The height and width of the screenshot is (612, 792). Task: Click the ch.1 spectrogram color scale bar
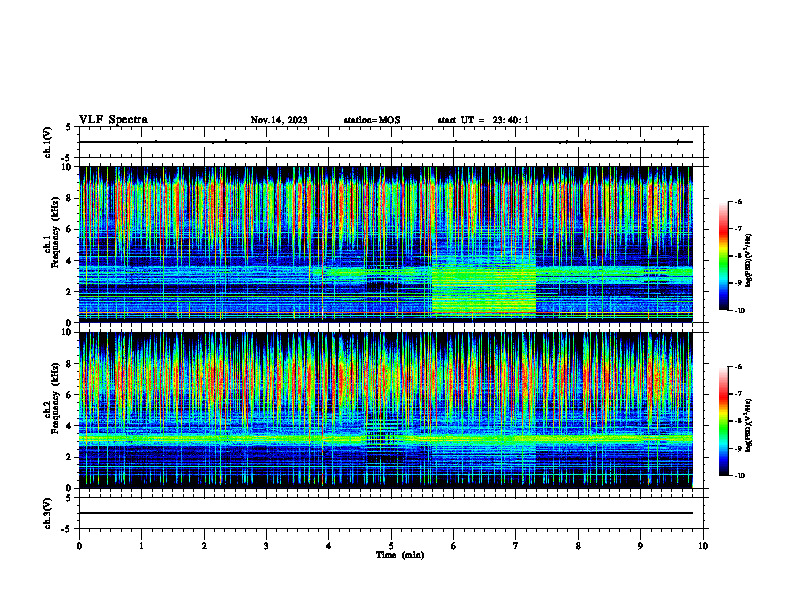coord(724,256)
